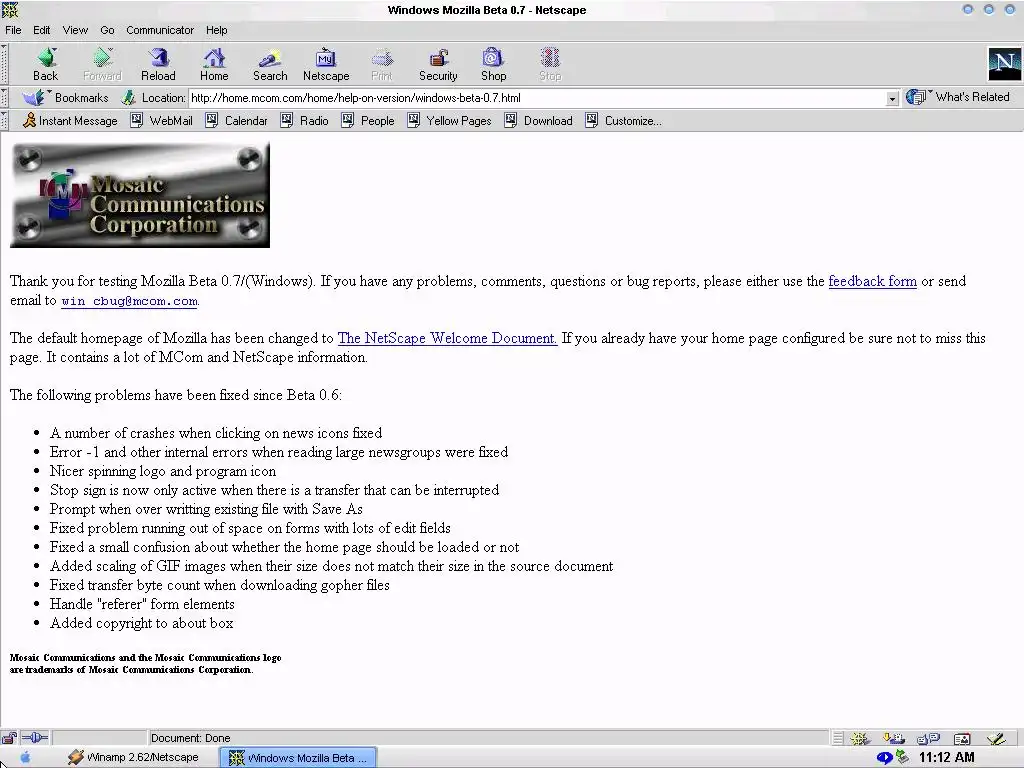Open Download from the personal toolbar

pos(539,121)
